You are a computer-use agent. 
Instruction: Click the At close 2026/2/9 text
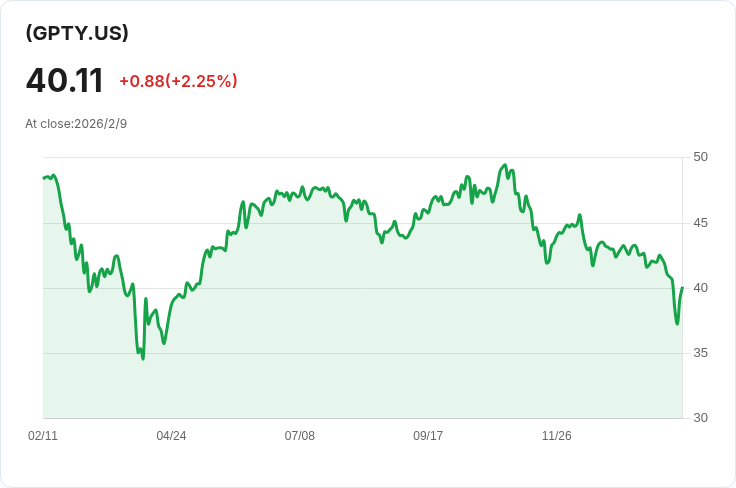click(76, 124)
